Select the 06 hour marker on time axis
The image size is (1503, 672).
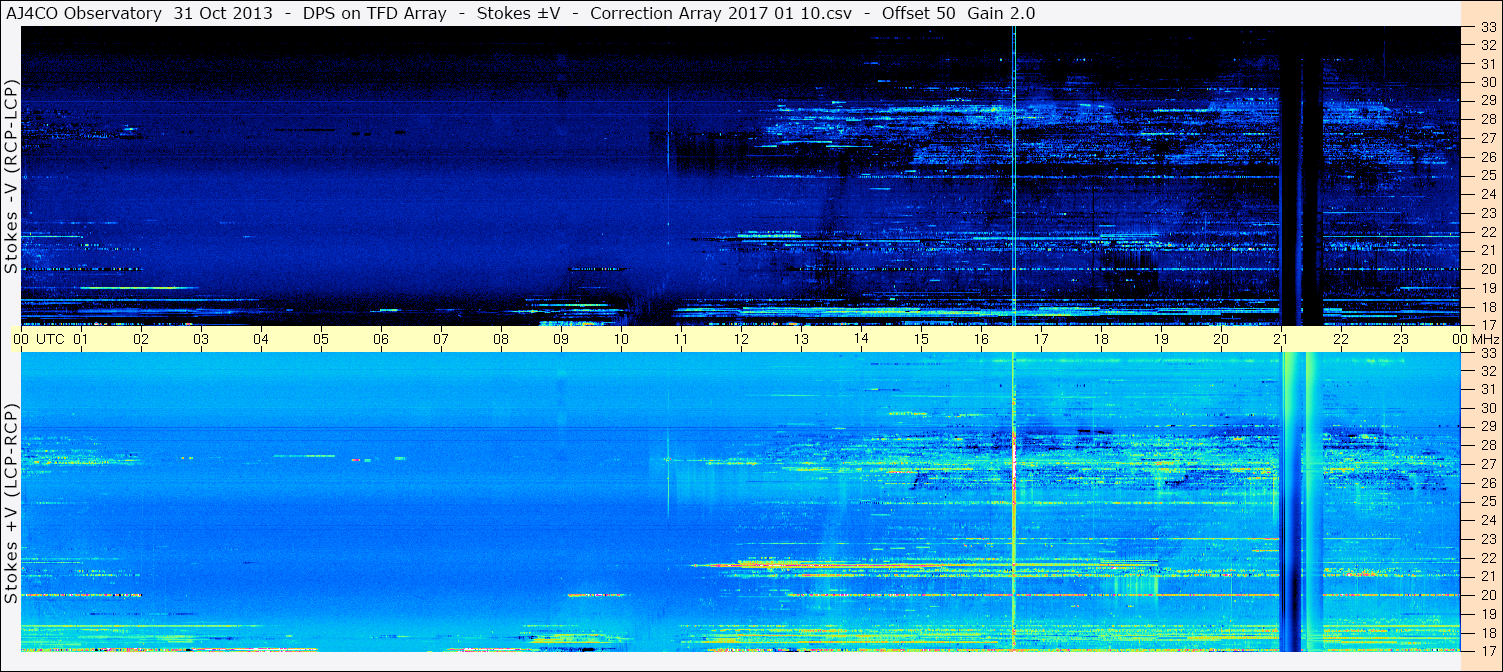pyautogui.click(x=381, y=339)
